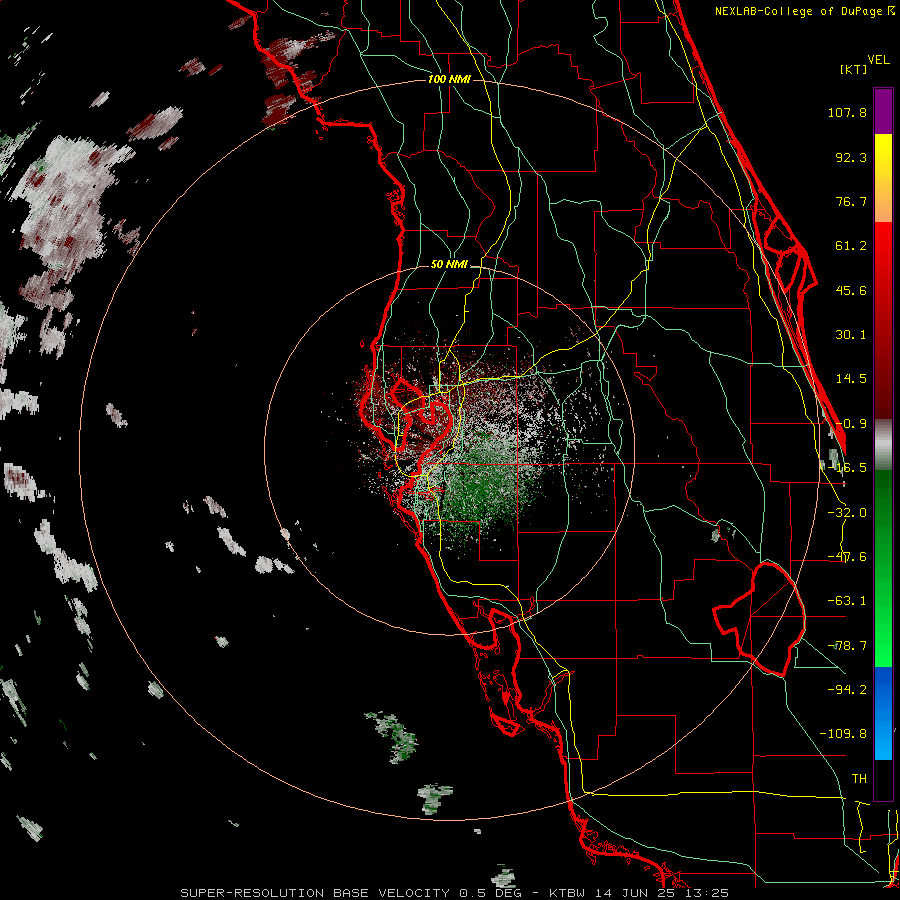Viewport: 900px width, 900px height.
Task: Select the 100 NMI range ring label
Action: pyautogui.click(x=449, y=79)
